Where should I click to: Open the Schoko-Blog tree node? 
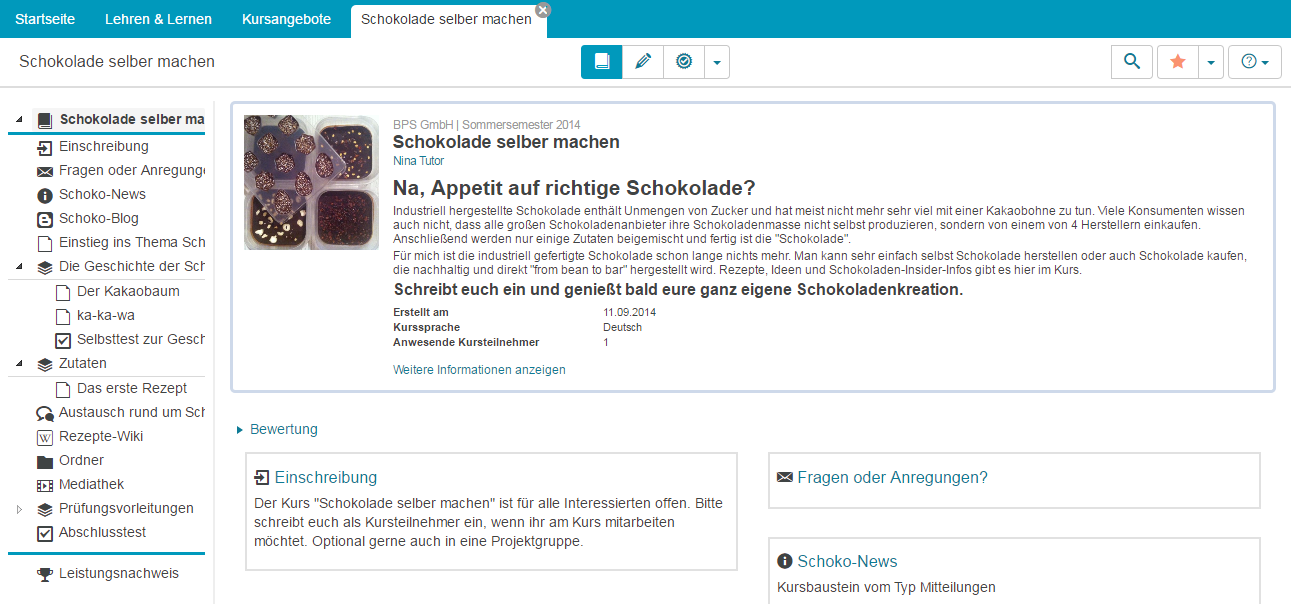coord(98,218)
